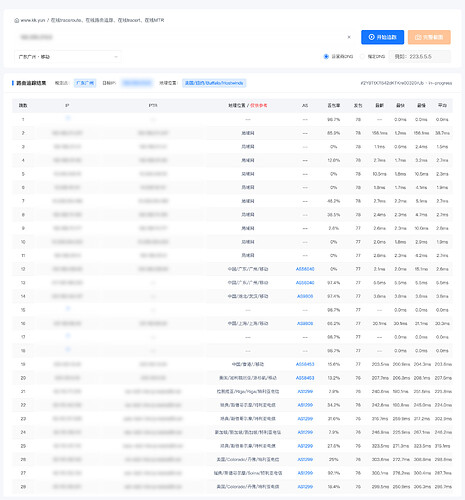The width and height of the screenshot is (465, 500).
Task: Open the AS56040 link in the hop 13 row
Action: 305,283
